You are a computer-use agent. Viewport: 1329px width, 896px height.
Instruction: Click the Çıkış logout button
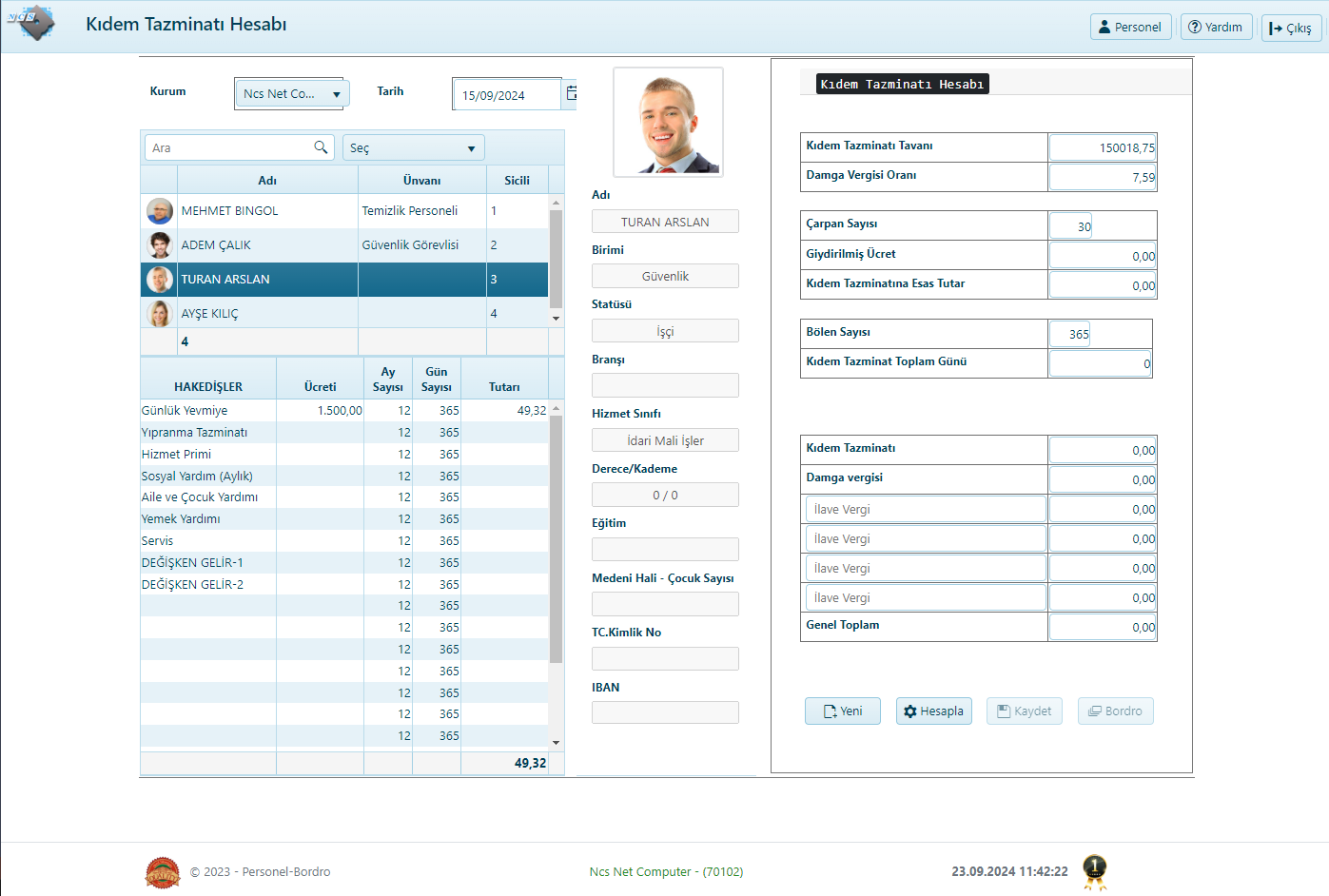pos(1290,28)
